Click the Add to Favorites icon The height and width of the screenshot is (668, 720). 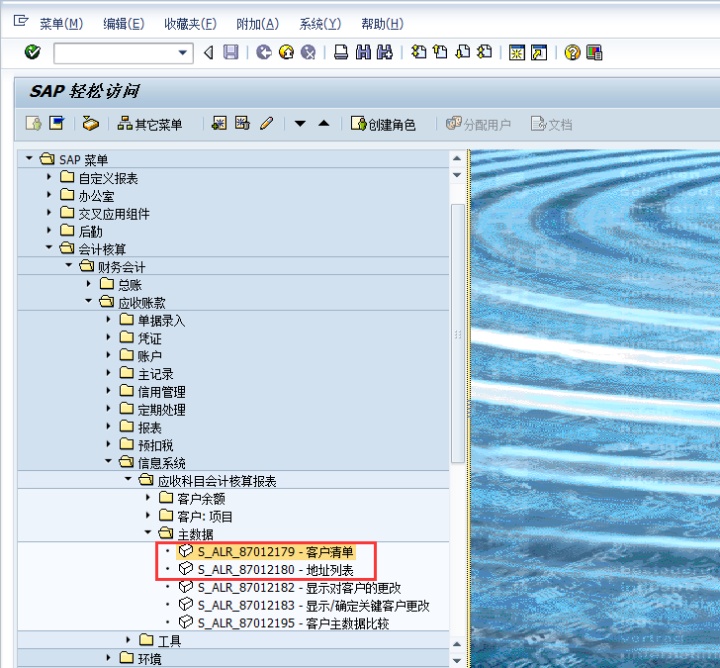pyautogui.click(x=219, y=123)
